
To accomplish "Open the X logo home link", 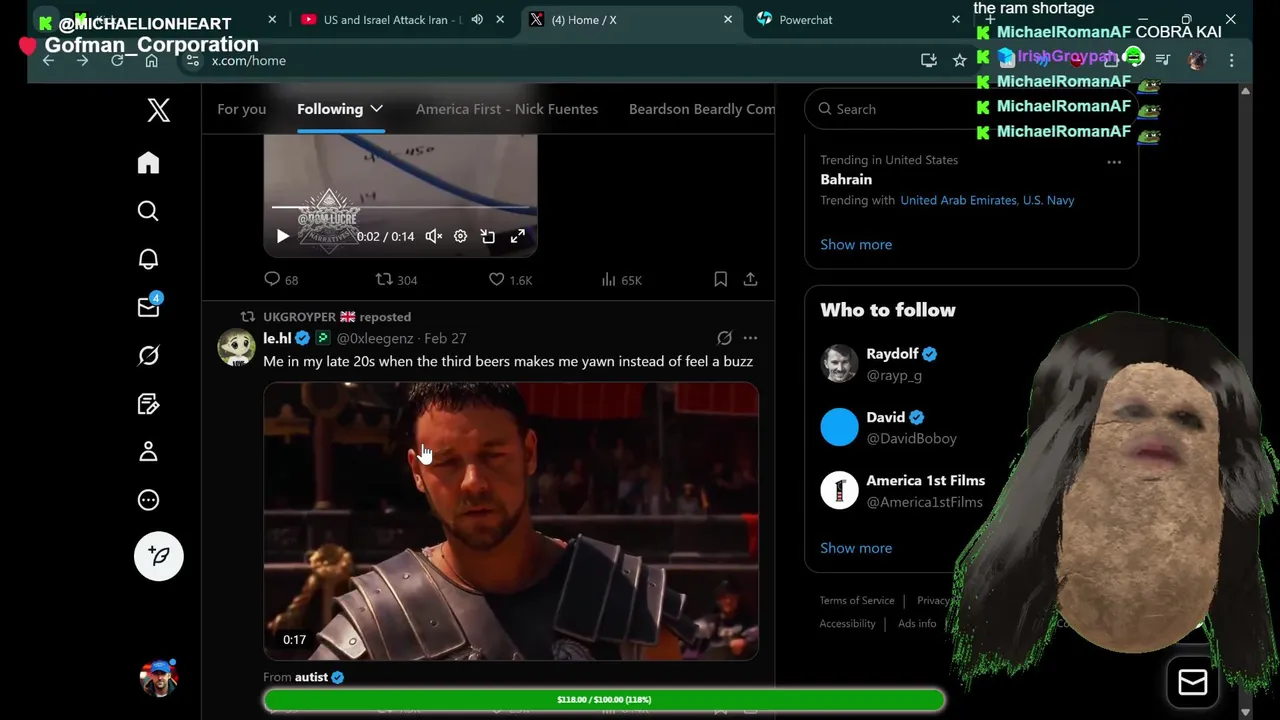I will coord(158,110).
